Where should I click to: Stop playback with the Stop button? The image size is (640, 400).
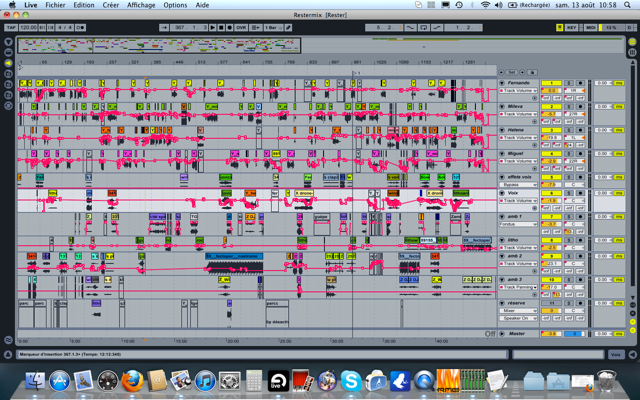[x=221, y=27]
